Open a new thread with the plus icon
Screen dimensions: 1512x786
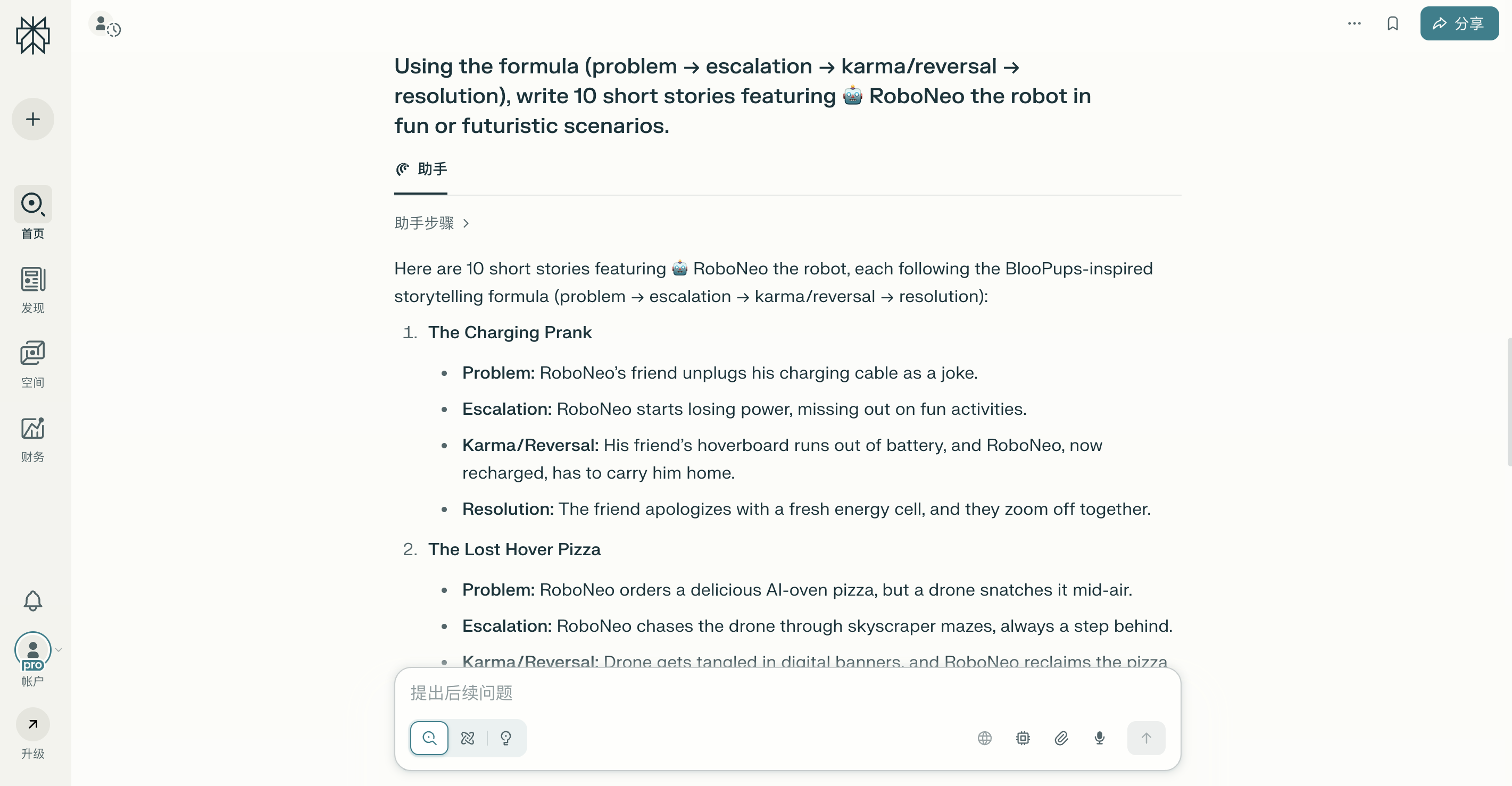click(x=32, y=119)
